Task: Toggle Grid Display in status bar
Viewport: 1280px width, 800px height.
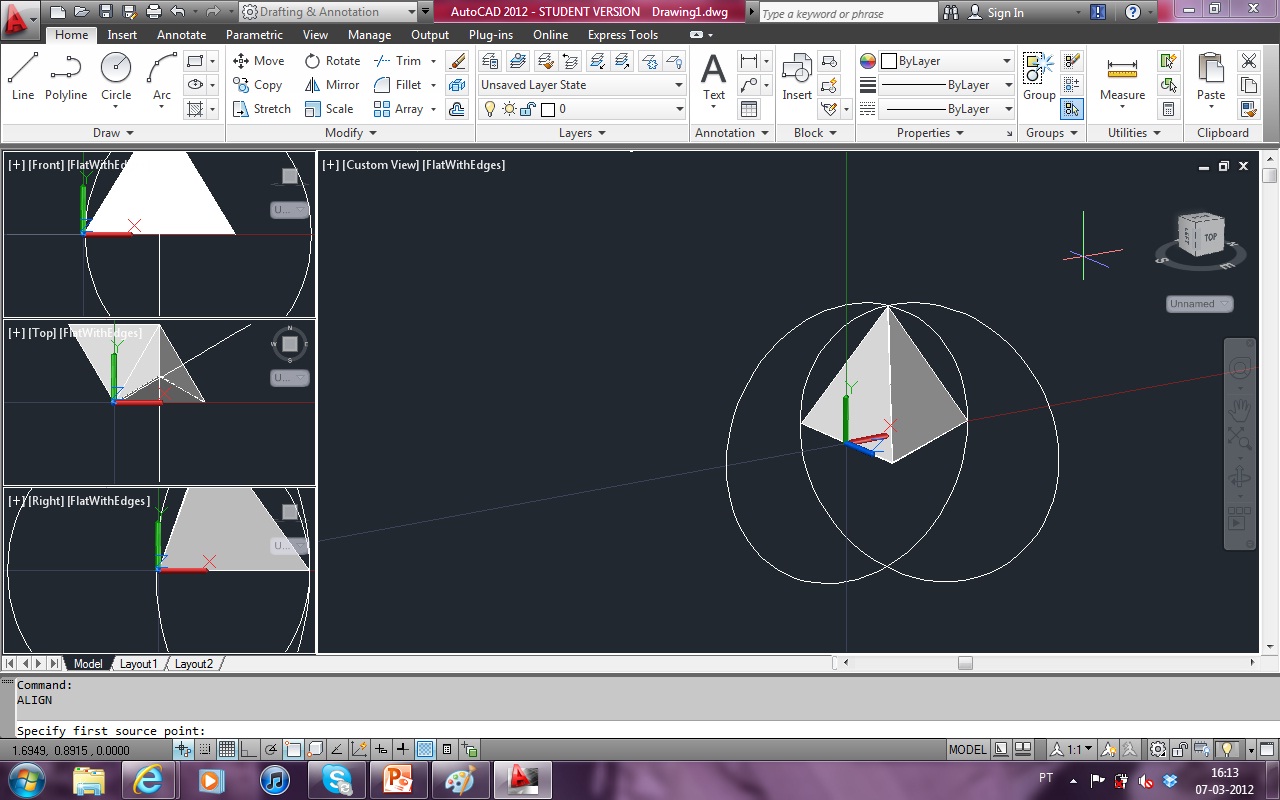Action: [x=227, y=749]
